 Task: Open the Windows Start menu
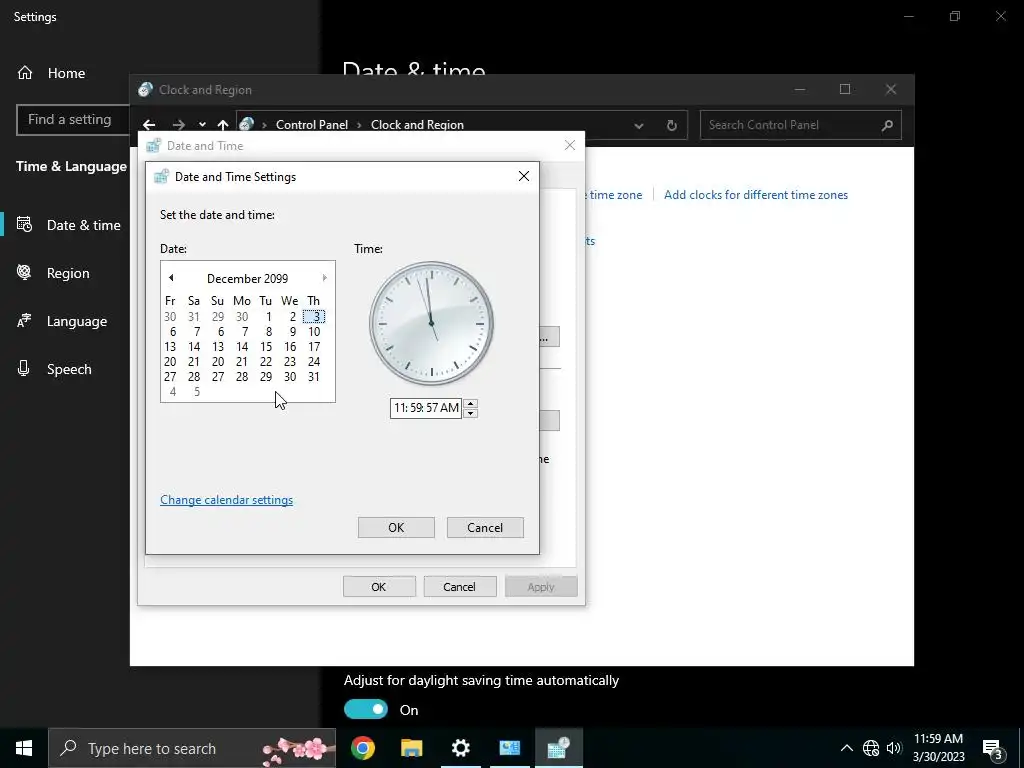pyautogui.click(x=24, y=748)
